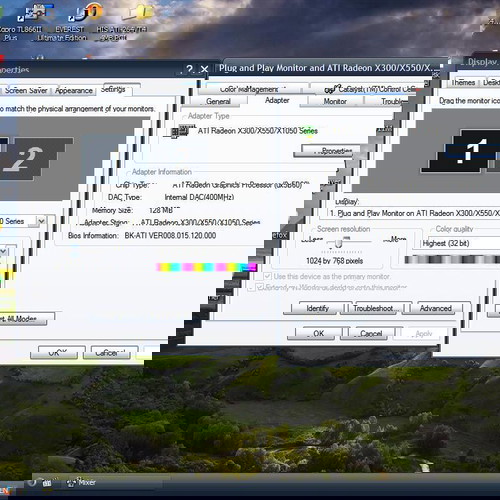Switch to the Monitor tab
The image size is (500, 500).
pos(335,101)
